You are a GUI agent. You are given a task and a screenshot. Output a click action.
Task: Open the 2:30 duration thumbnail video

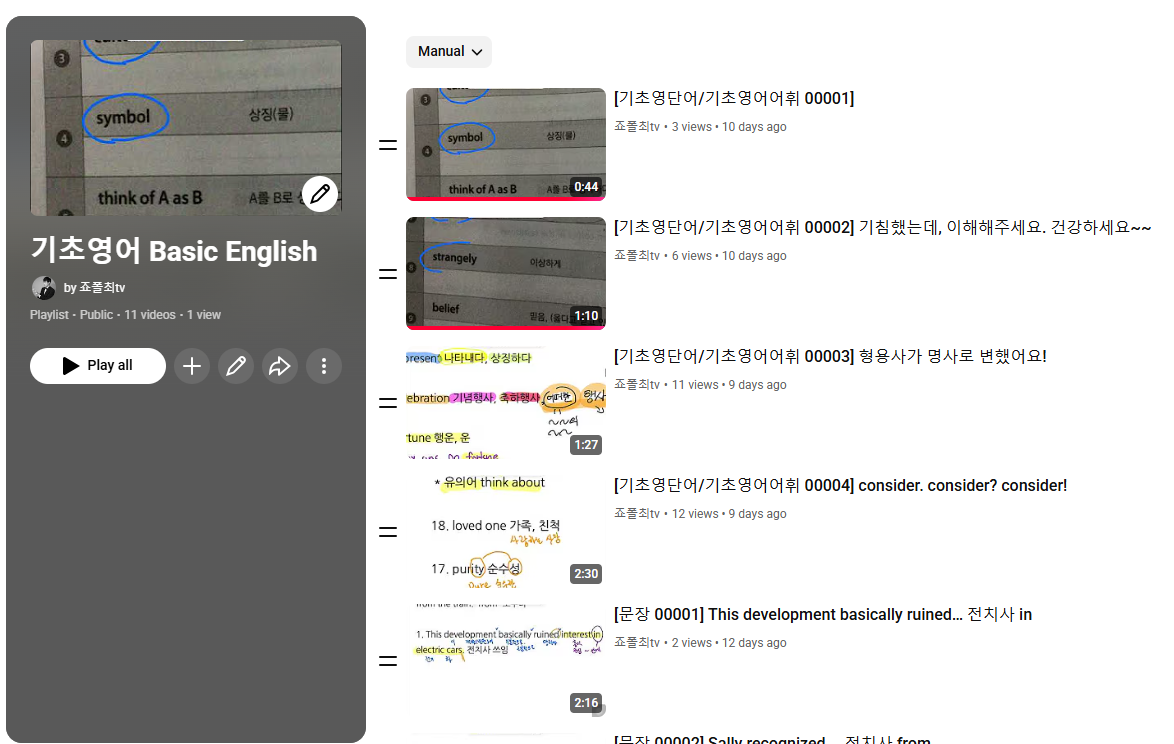point(506,532)
